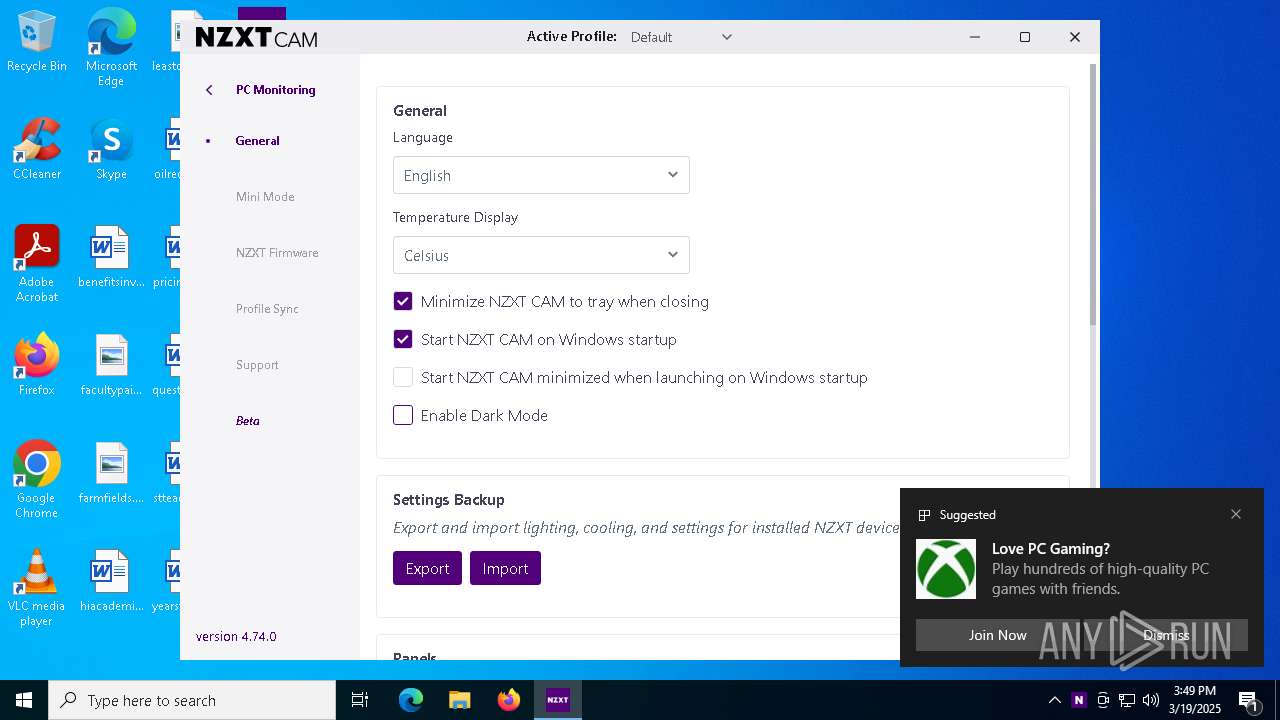
Task: Click the General section heading
Action: coord(420,111)
